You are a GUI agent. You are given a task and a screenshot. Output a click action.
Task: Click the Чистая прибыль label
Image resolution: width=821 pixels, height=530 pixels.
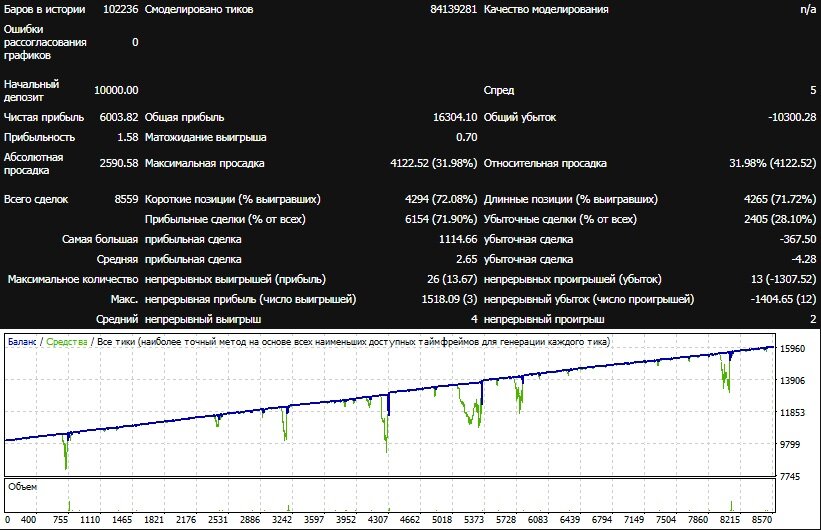[x=44, y=117]
